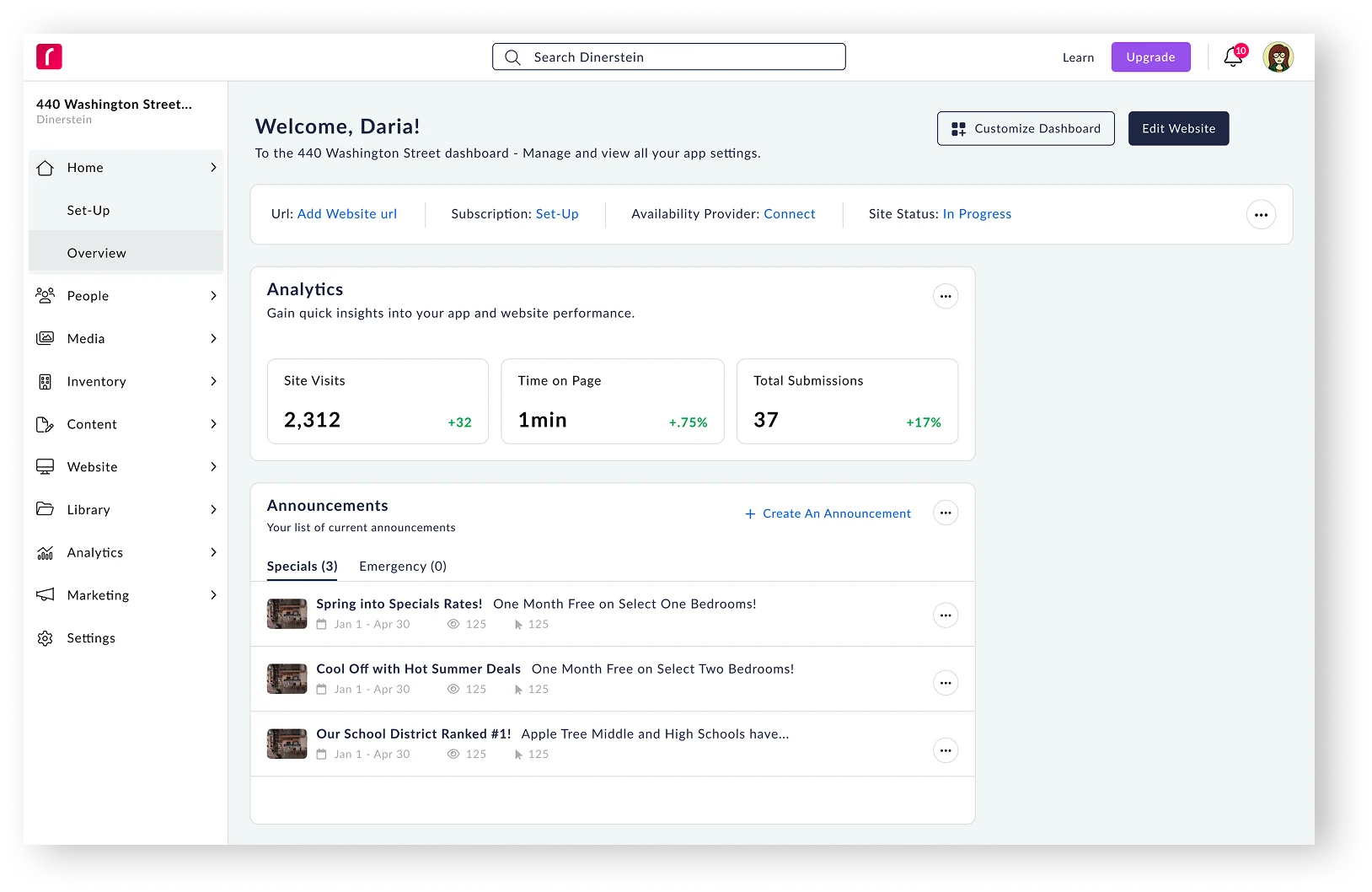The image size is (1372, 892).
Task: Click Create An Announcement link
Action: pyautogui.click(x=828, y=513)
